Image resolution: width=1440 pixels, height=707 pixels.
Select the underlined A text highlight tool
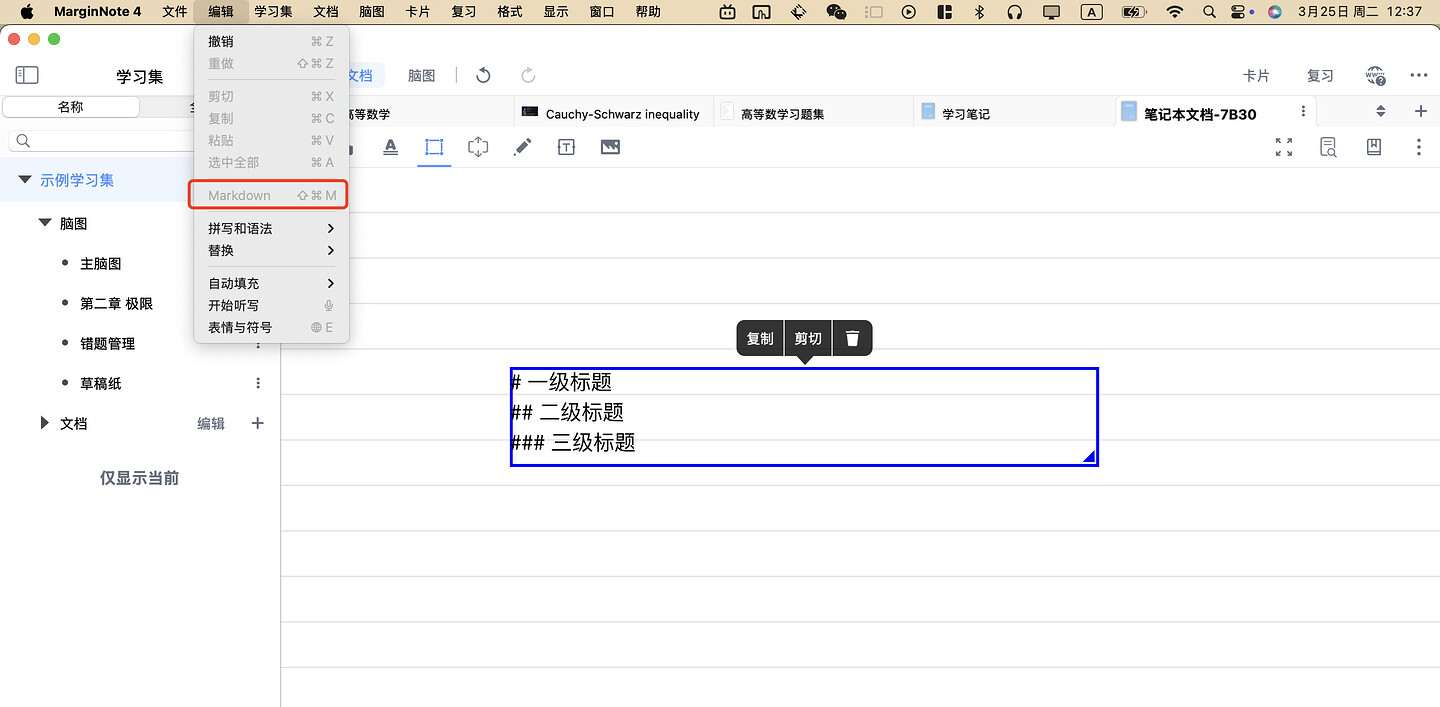[x=391, y=147]
